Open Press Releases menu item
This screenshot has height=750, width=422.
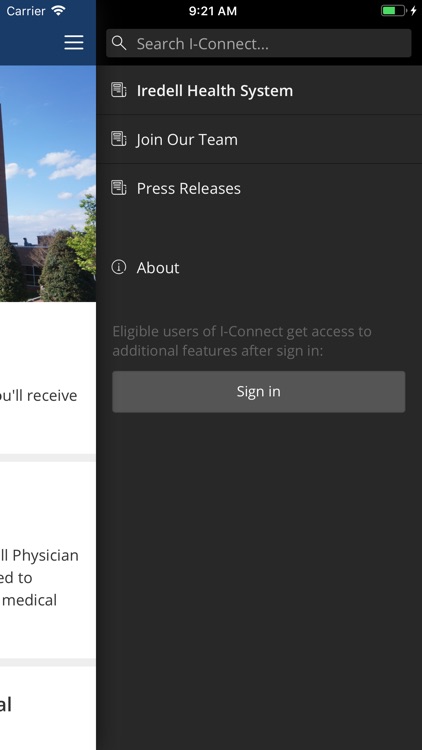coord(259,188)
